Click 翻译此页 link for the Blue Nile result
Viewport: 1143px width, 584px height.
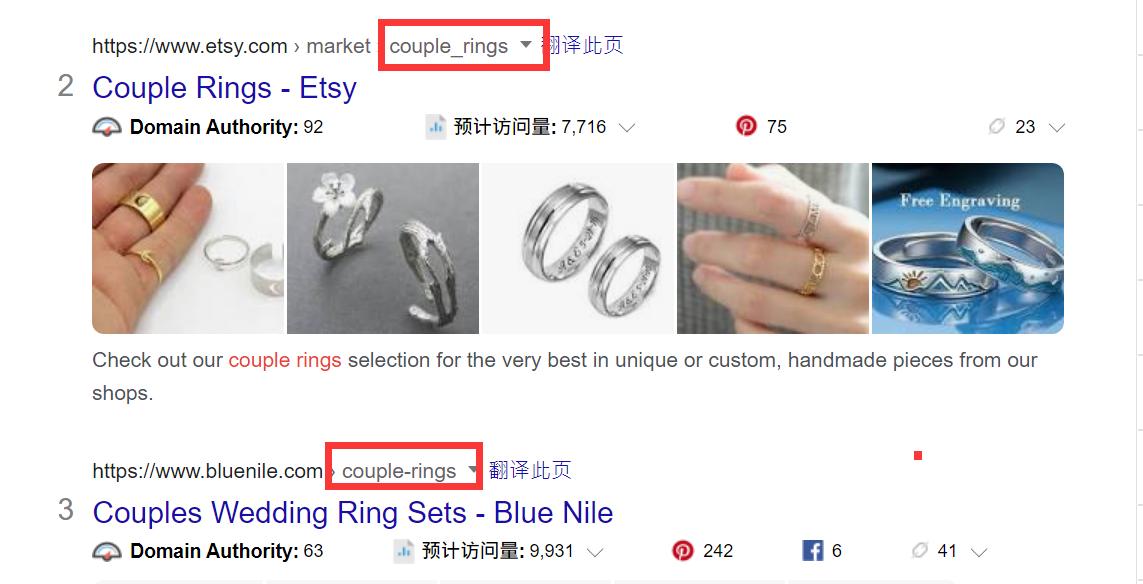pyautogui.click(x=530, y=470)
